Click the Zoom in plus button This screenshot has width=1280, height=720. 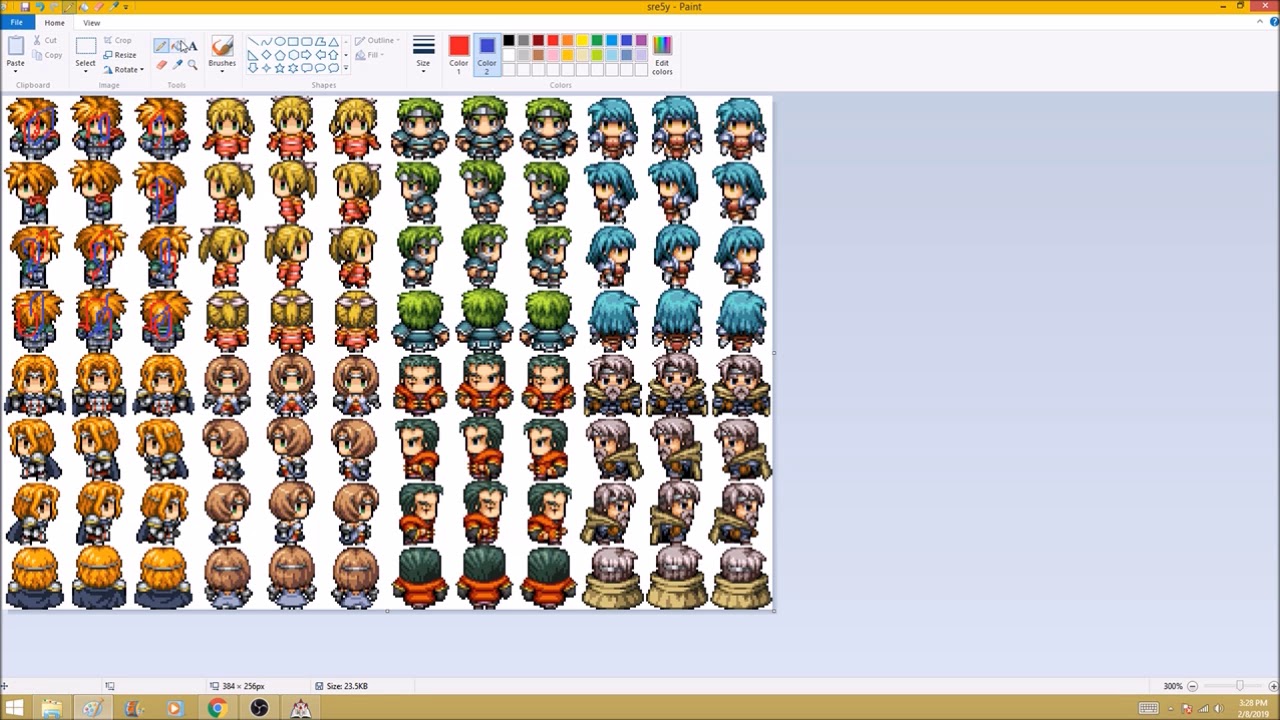coord(1273,686)
